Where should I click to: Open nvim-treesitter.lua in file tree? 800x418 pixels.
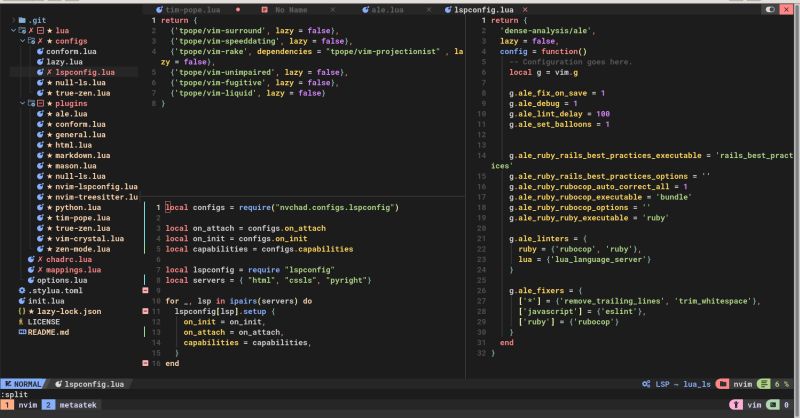(96, 197)
